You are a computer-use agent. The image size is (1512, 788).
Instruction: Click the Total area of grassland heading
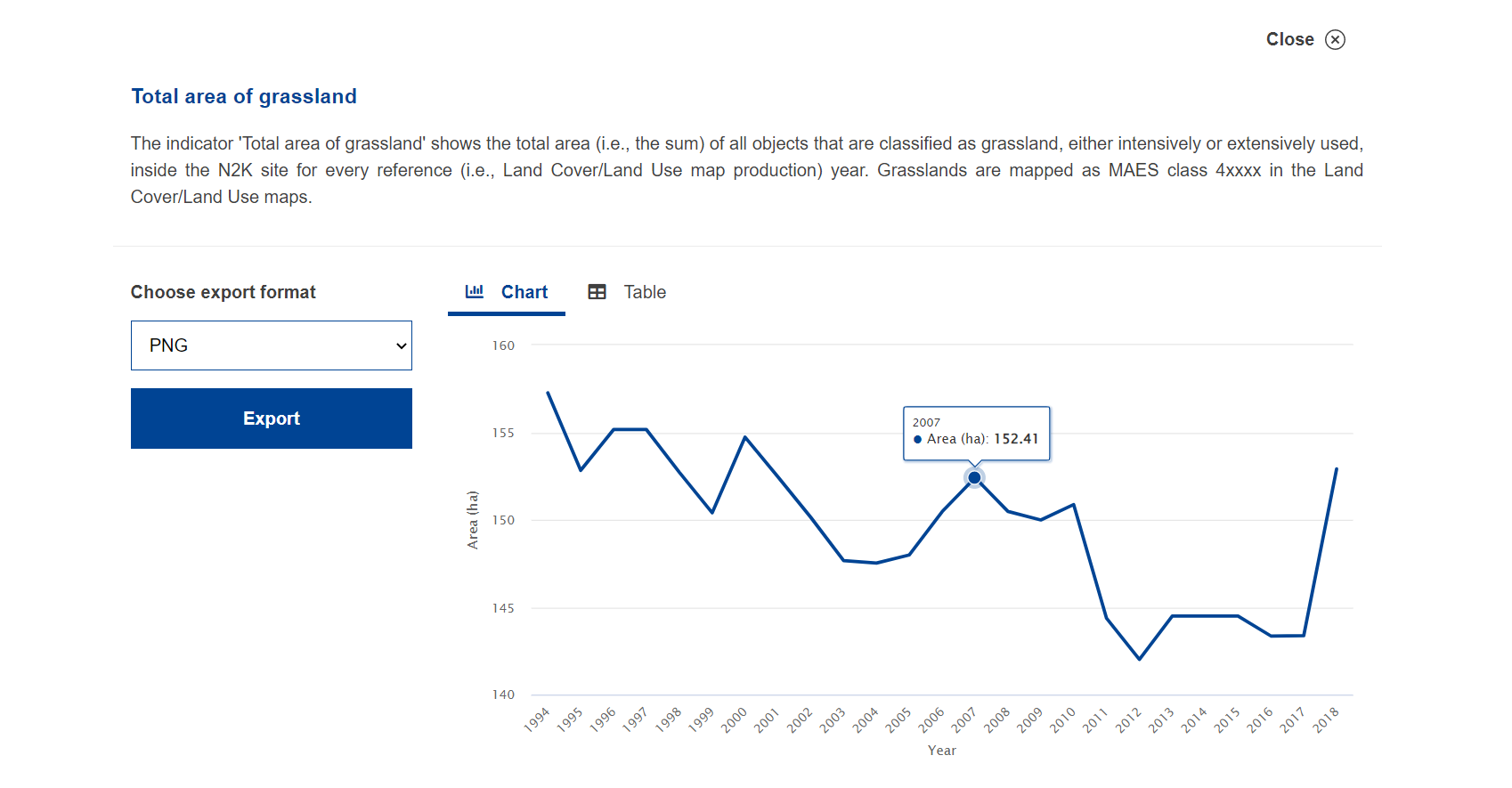244,96
